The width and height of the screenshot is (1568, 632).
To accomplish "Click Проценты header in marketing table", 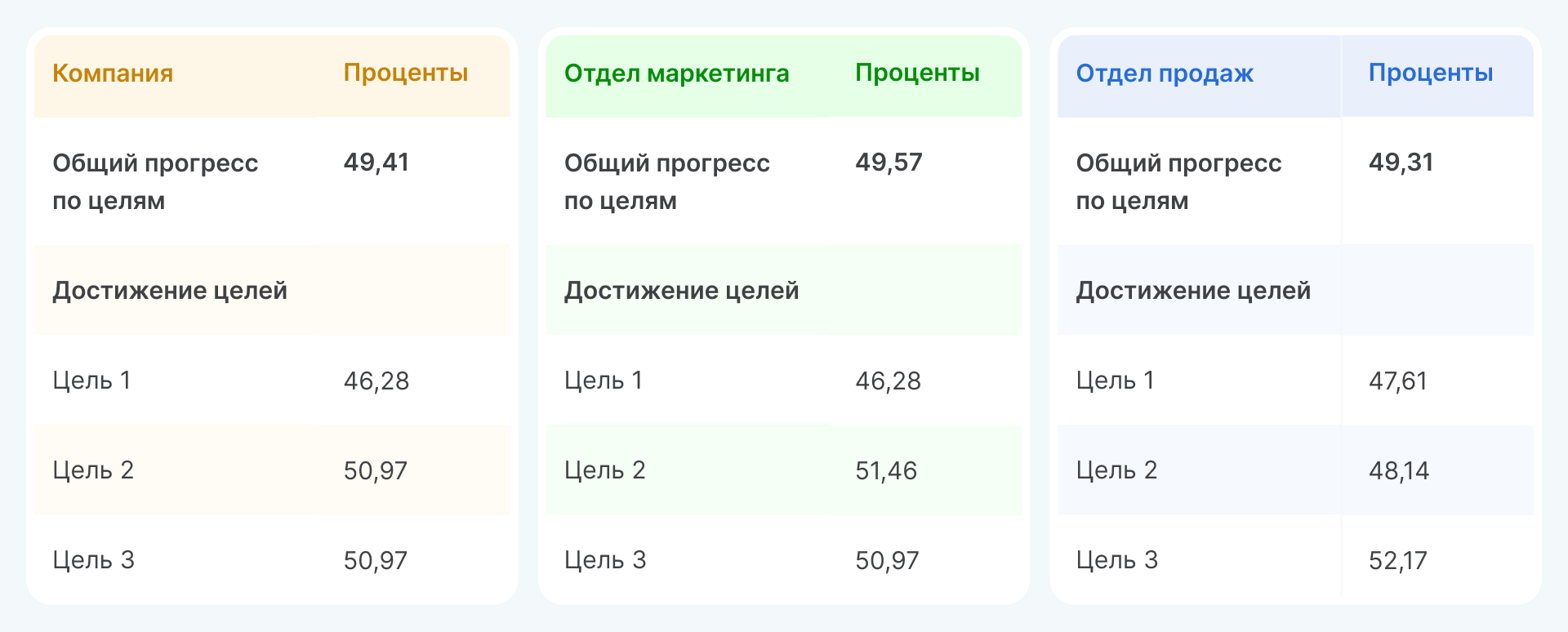I will click(917, 73).
